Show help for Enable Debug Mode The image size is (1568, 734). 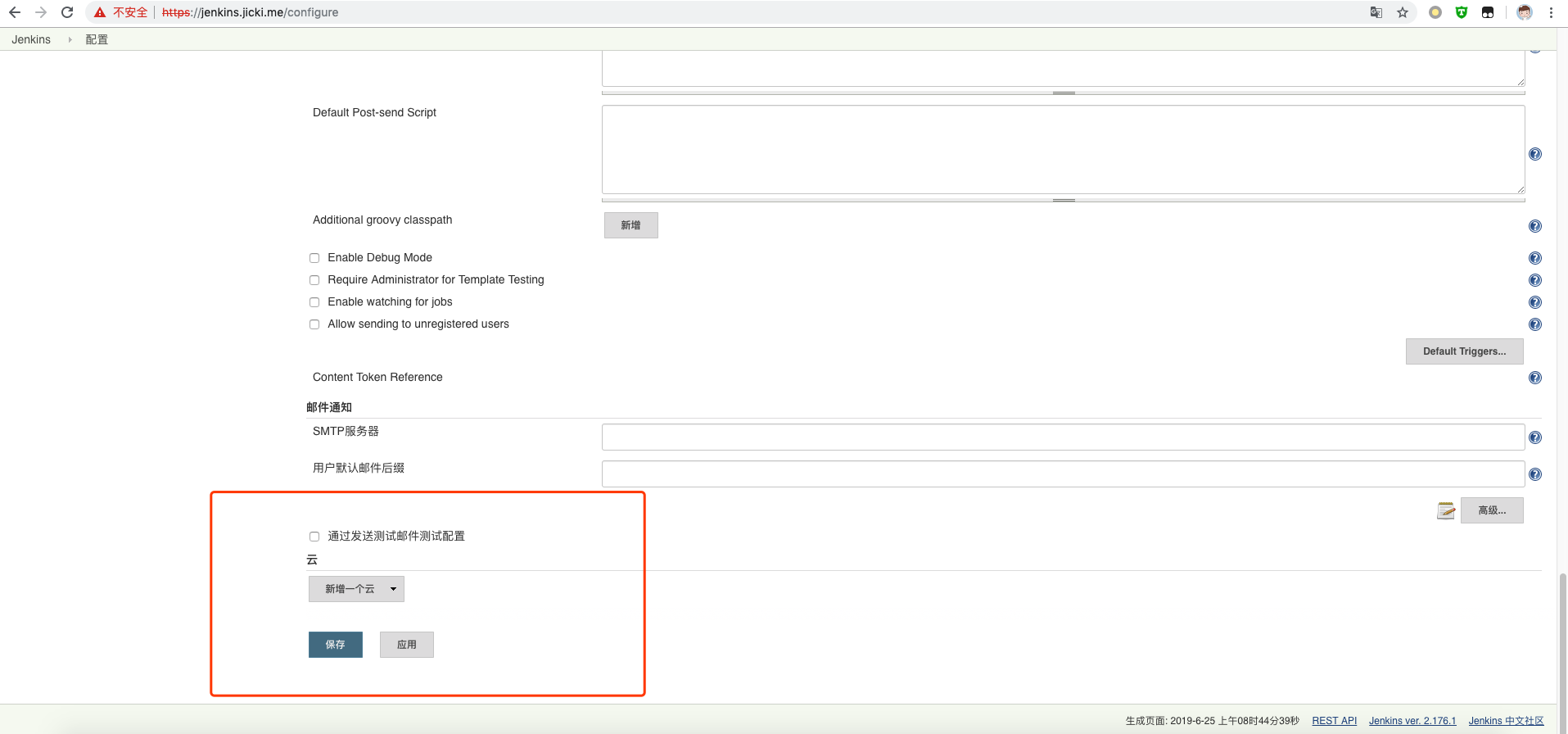coord(1535,258)
